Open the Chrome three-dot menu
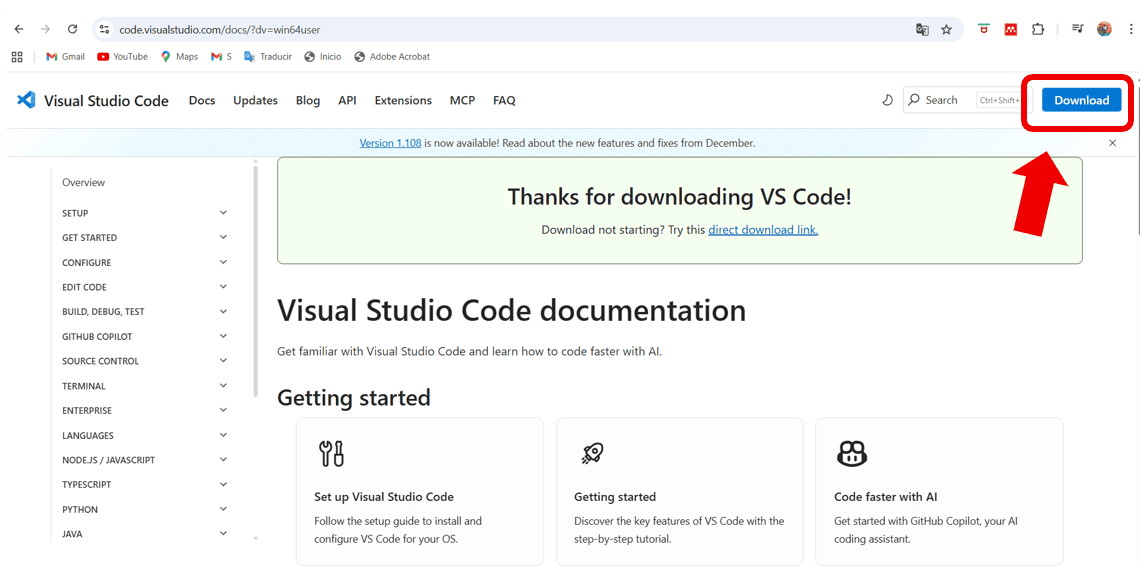1143x567 pixels. [x=1130, y=29]
